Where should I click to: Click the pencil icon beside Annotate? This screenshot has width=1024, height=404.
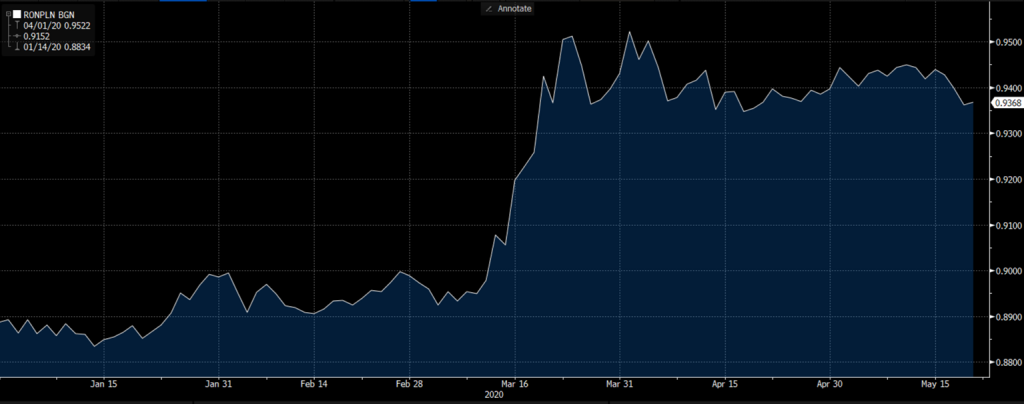click(488, 8)
